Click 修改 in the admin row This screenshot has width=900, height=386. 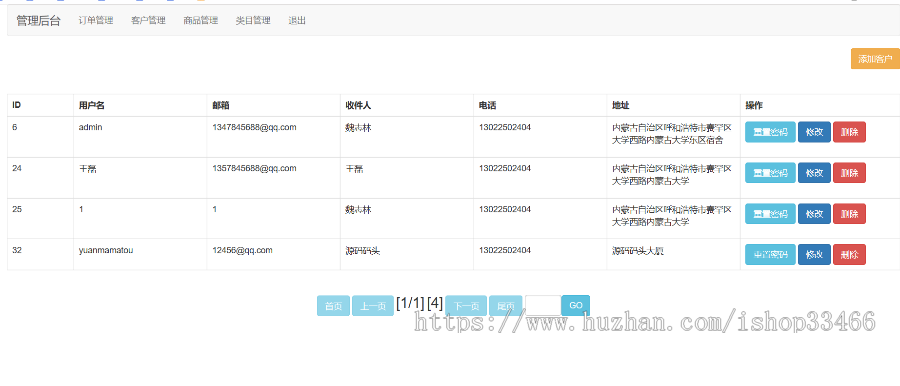(814, 132)
